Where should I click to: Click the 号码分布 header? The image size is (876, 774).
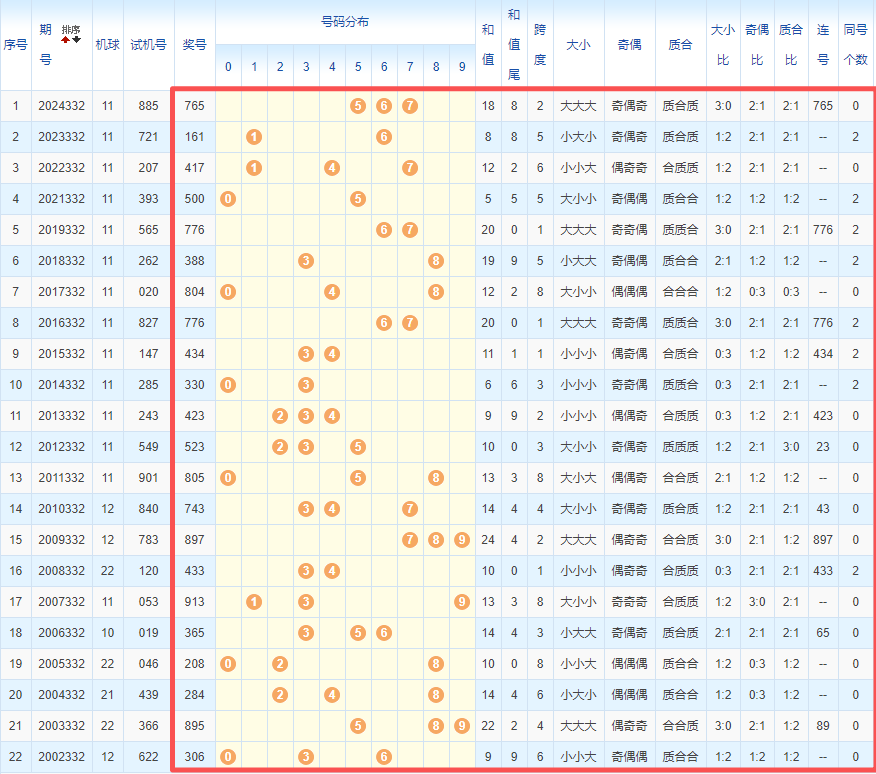(x=345, y=21)
